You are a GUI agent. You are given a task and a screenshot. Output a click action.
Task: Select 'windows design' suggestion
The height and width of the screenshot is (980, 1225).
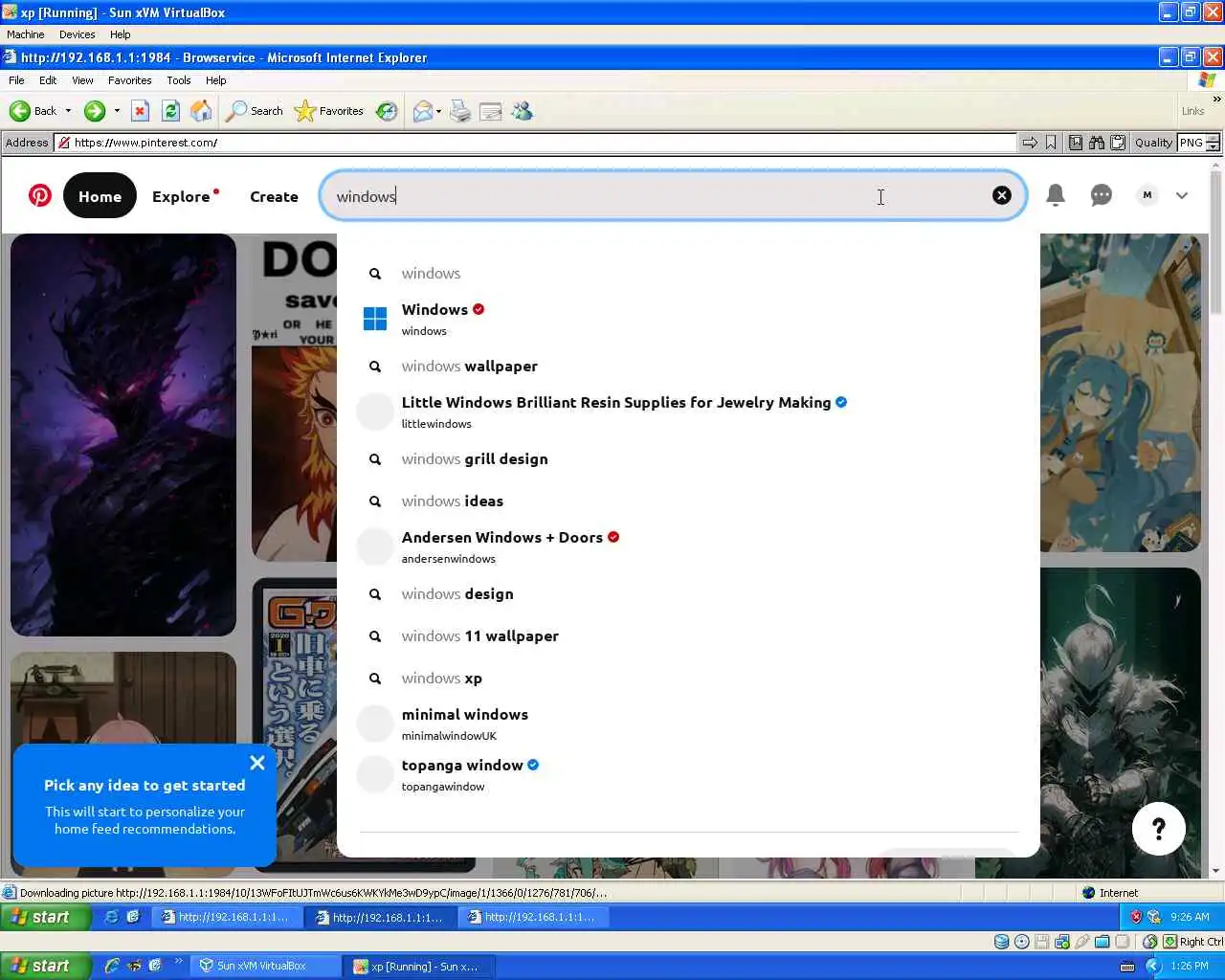(688, 593)
